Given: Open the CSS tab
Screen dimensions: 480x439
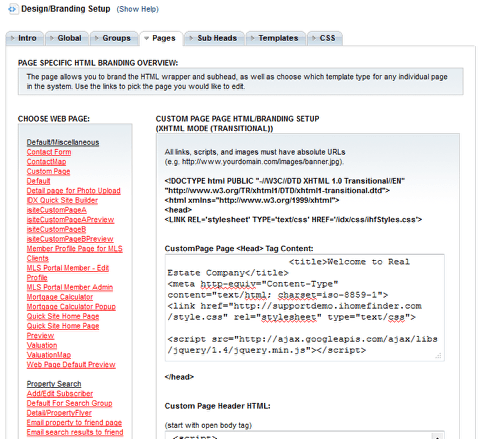Looking at the screenshot, I should (325, 38).
